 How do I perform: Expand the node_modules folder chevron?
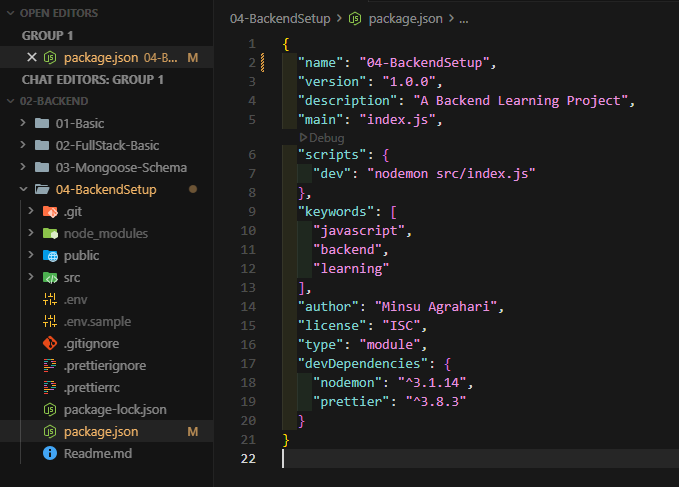click(31, 233)
